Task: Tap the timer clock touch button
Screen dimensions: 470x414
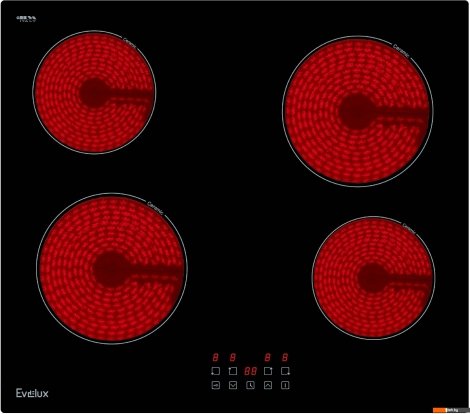Action: [x=250, y=385]
